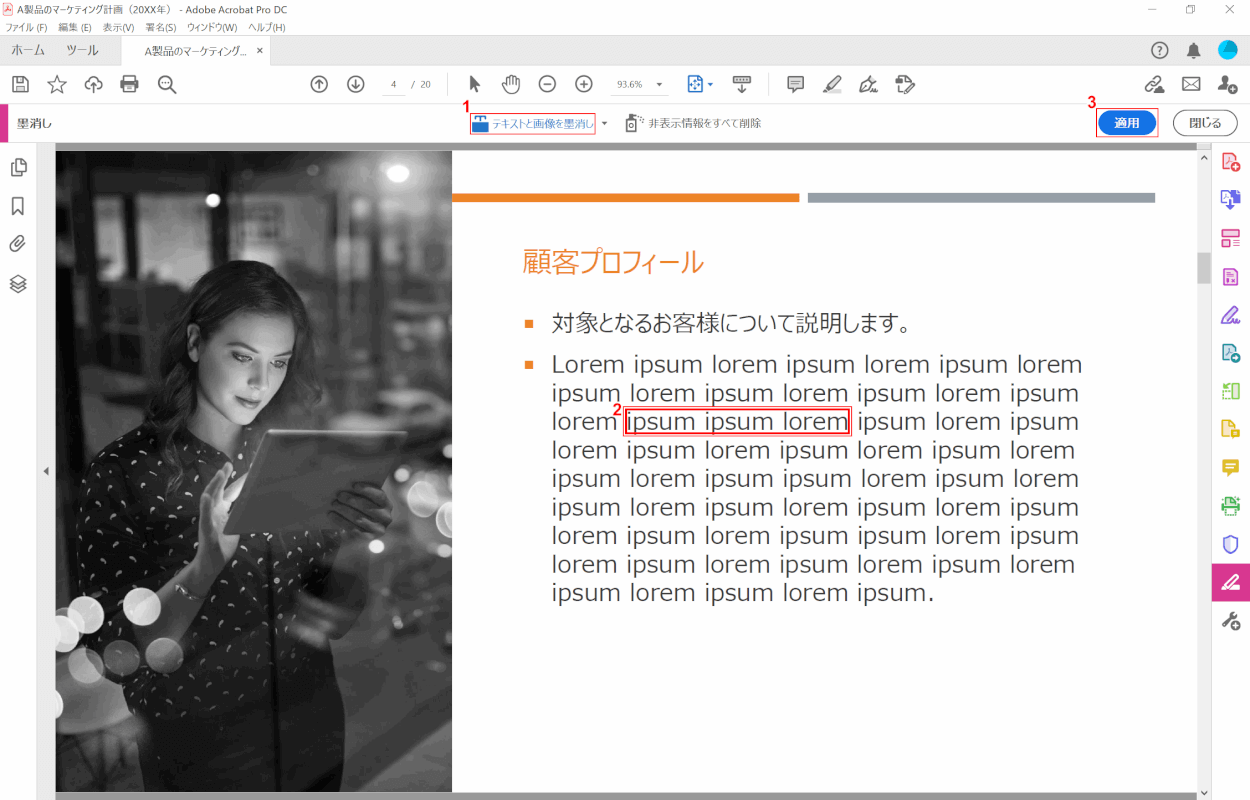Image resolution: width=1250 pixels, height=800 pixels.
Task: Expand the zoom percentage dropdown
Action: coord(660,85)
